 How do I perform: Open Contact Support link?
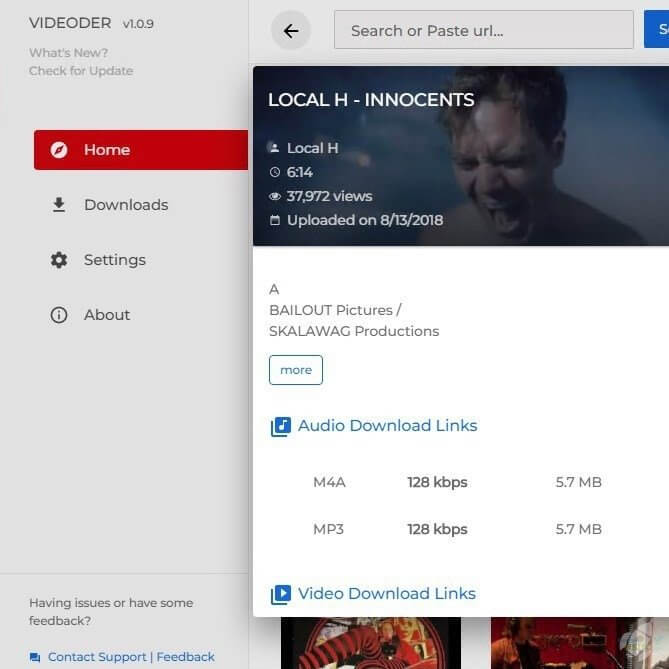(97, 657)
